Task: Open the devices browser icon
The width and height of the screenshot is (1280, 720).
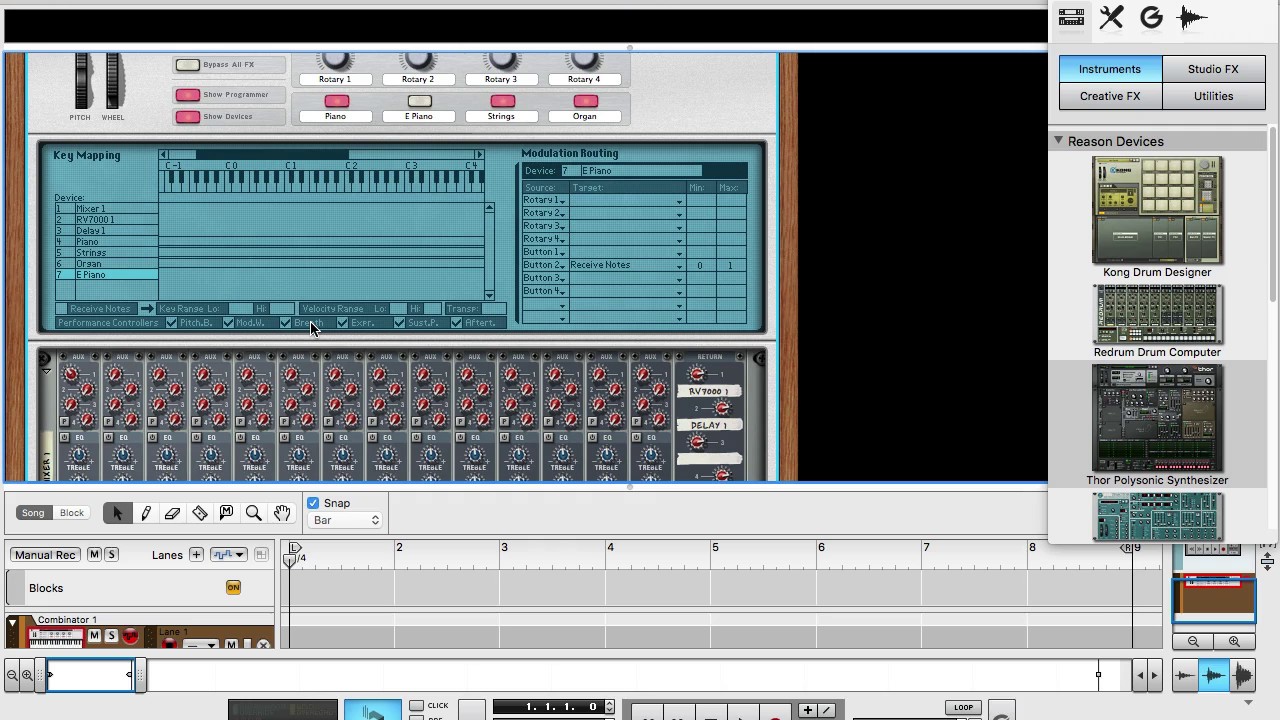Action: pyautogui.click(x=1071, y=17)
